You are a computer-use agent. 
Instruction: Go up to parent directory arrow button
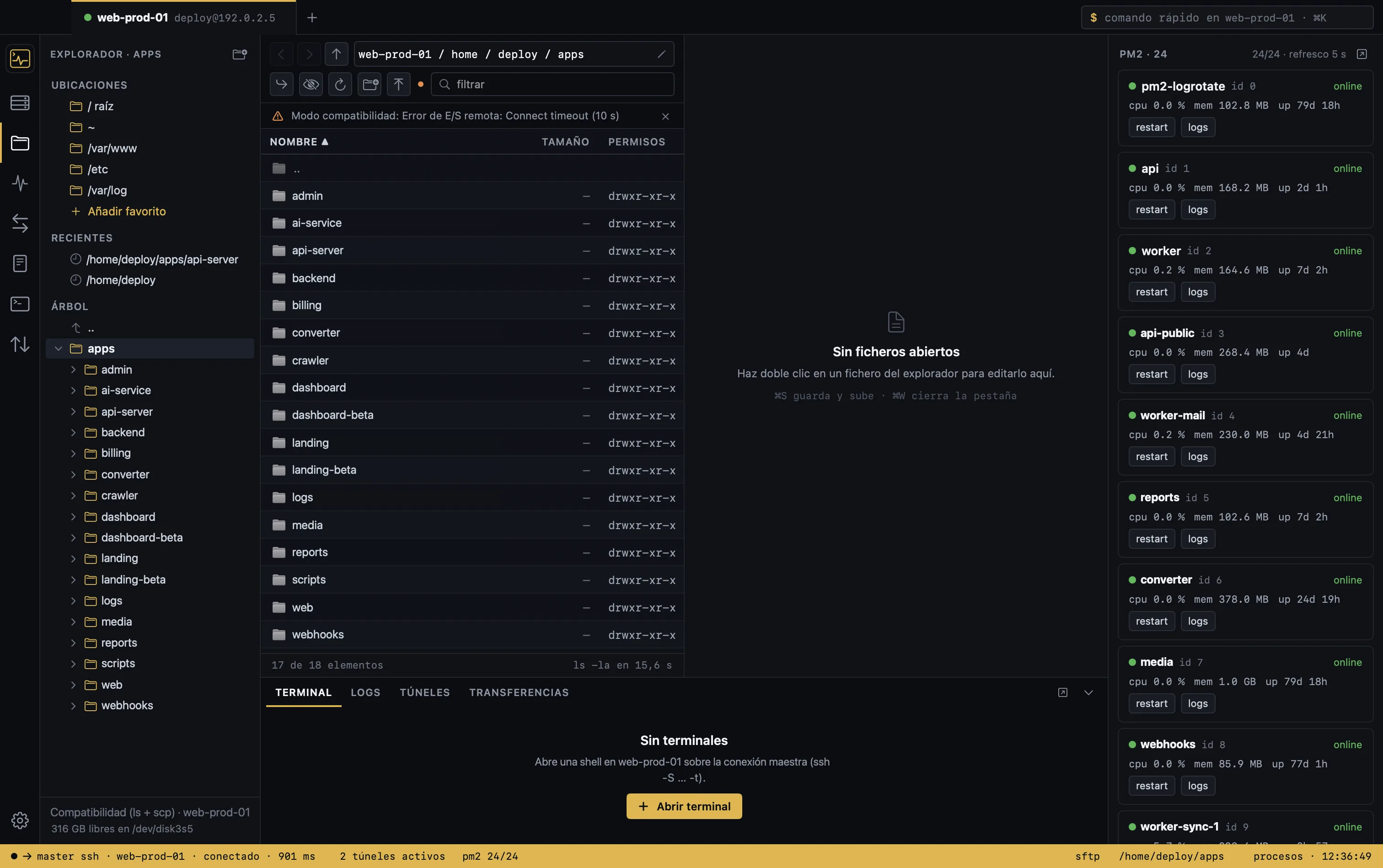(x=337, y=54)
